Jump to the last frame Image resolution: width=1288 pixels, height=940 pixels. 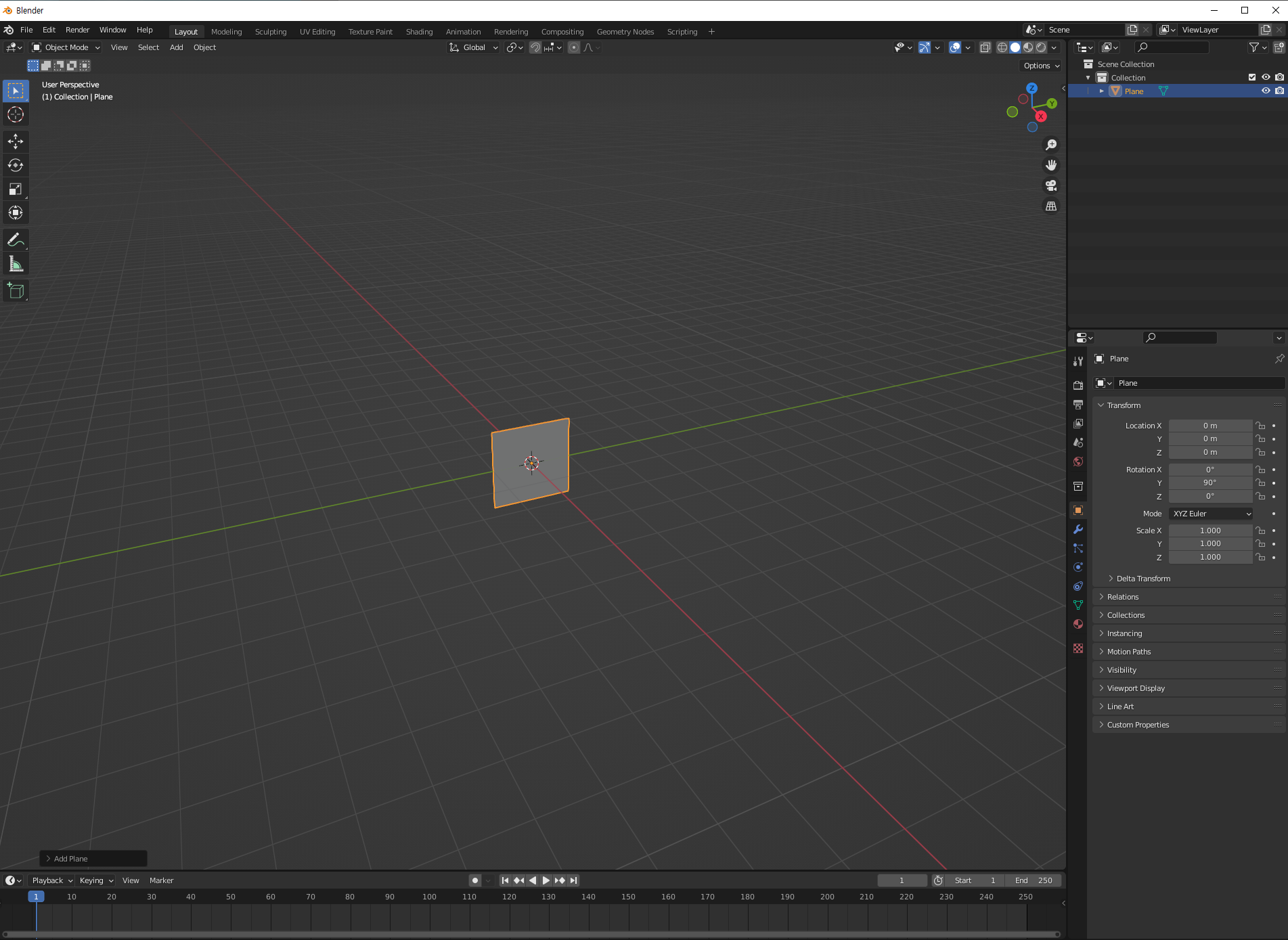click(574, 880)
